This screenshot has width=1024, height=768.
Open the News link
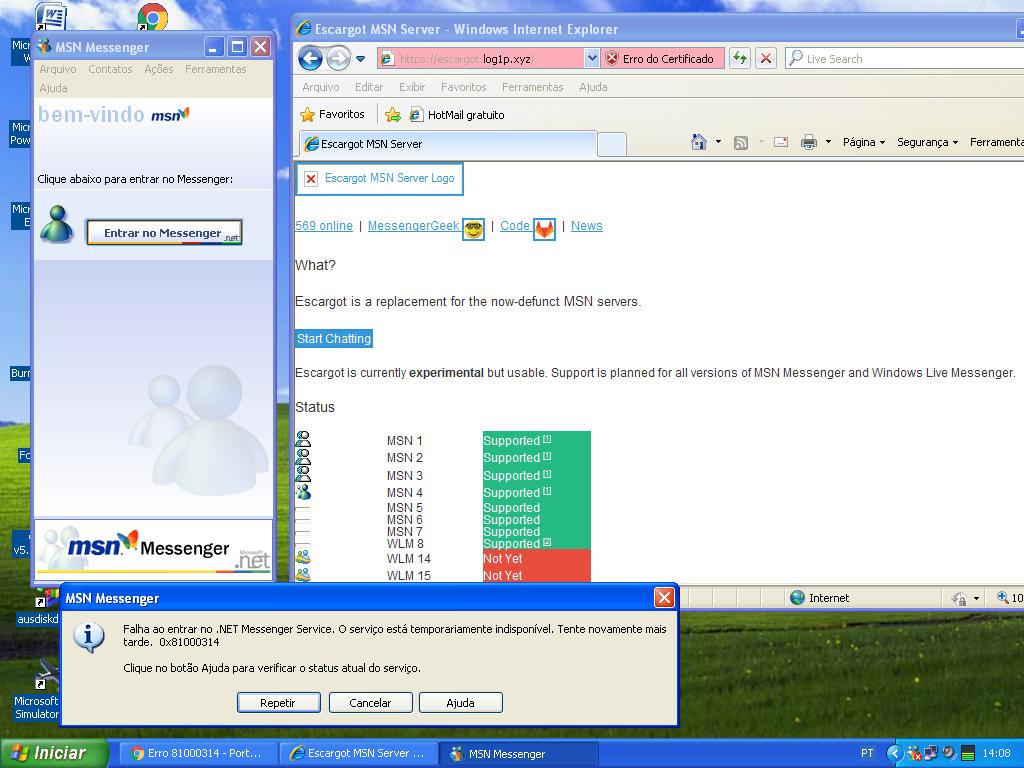(586, 226)
